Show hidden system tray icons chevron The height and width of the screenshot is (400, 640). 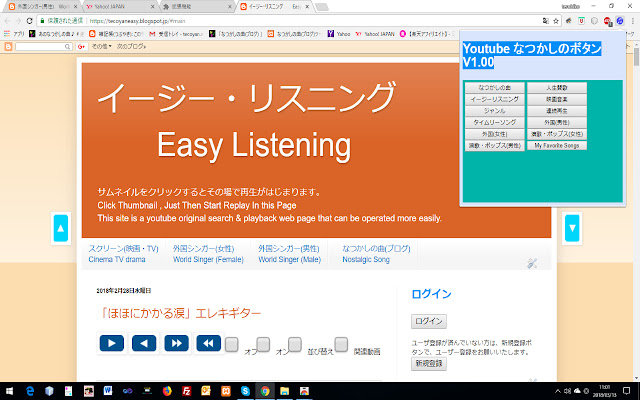pos(558,391)
